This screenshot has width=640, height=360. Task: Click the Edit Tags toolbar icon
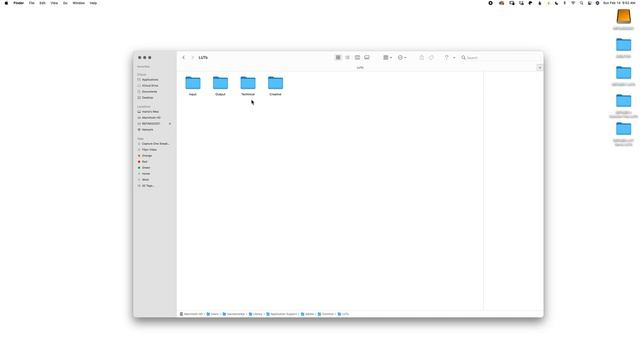pos(431,58)
